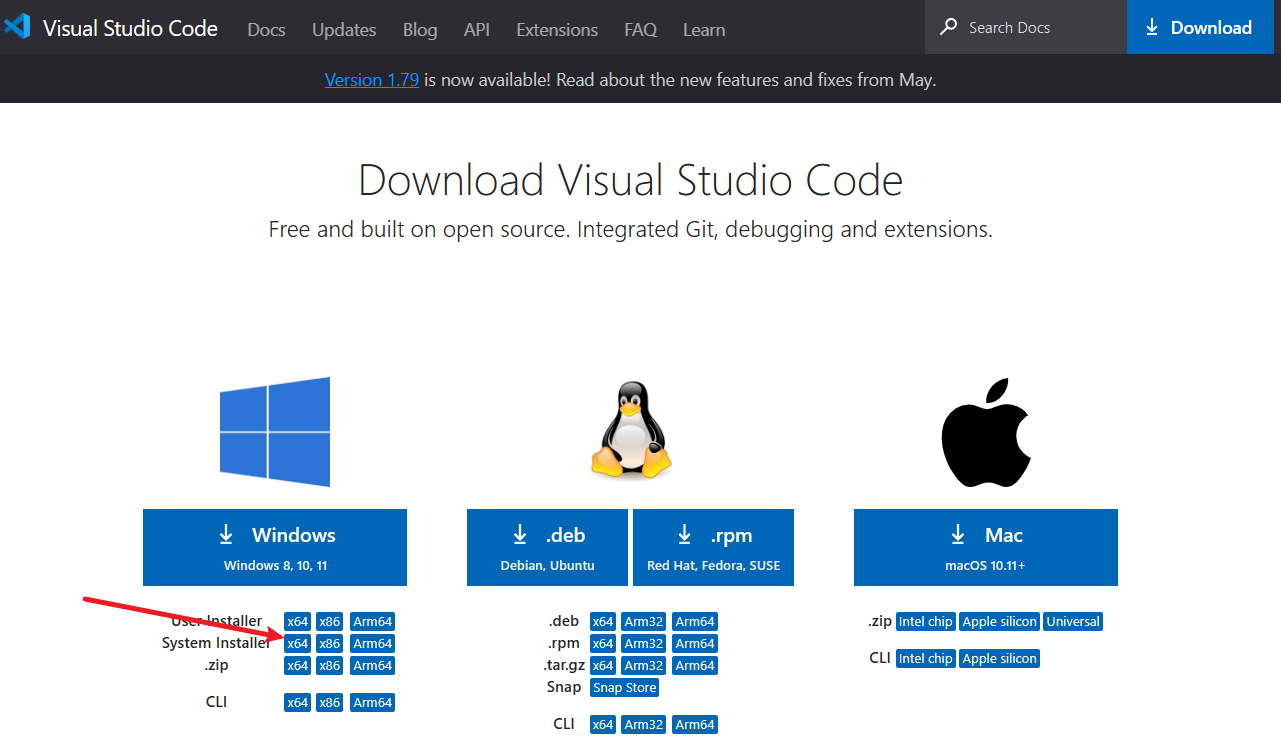Click the Visual Studio Code logo icon

click(17, 27)
